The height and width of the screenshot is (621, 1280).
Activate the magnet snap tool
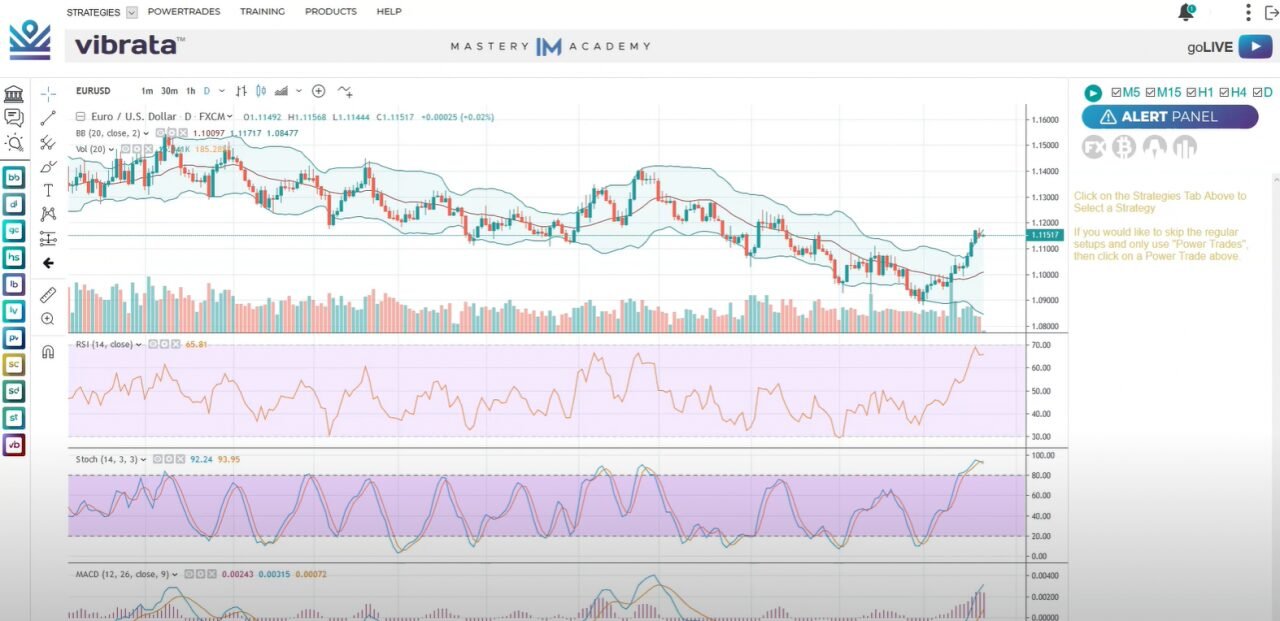[48, 351]
